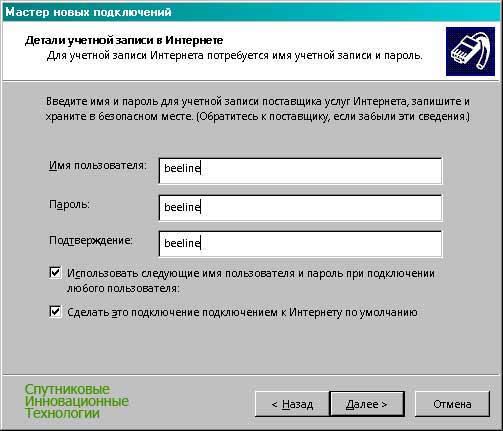The width and height of the screenshot is (503, 431).
Task: Click the Детали учетной записи в Интернете heading
Action: point(124,40)
